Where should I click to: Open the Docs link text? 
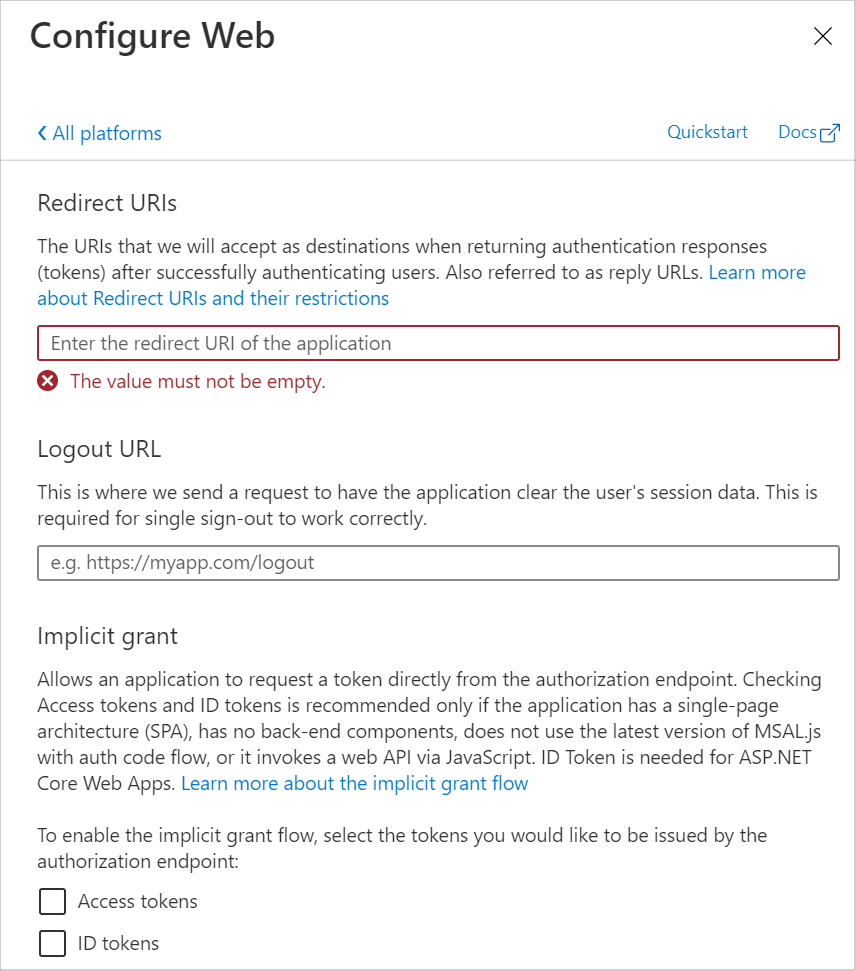pos(797,132)
